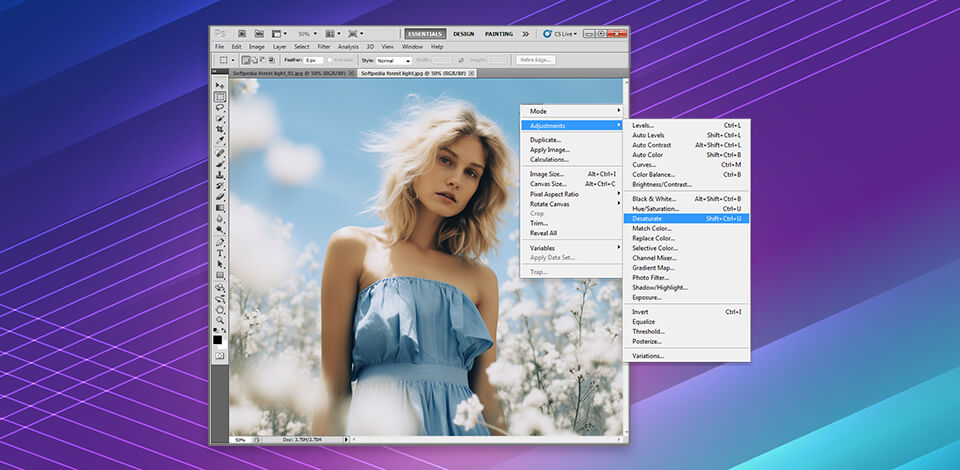960x470 pixels.
Task: Click the Essentials workspace button
Action: (425, 33)
